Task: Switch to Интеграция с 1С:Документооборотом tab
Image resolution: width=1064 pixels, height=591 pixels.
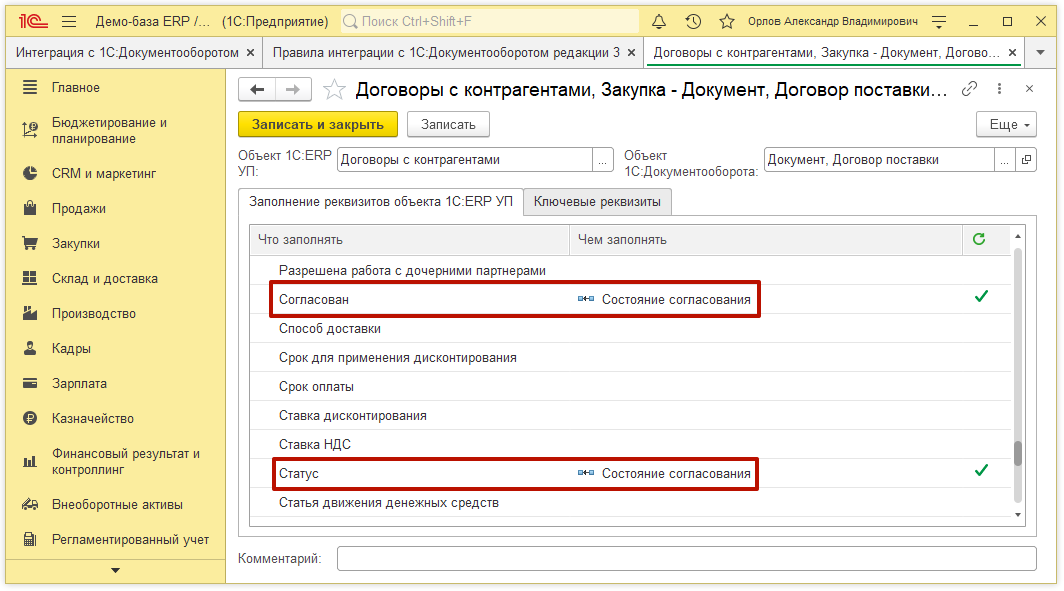Action: click(x=127, y=53)
